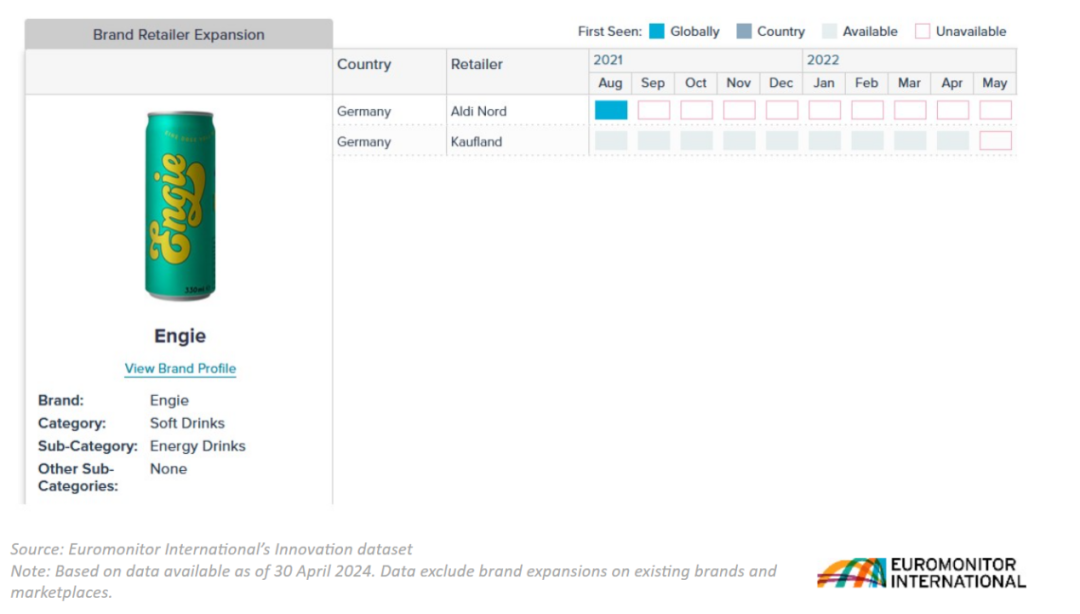Click Kaufland's unavailable May 2022 cell

tap(995, 141)
